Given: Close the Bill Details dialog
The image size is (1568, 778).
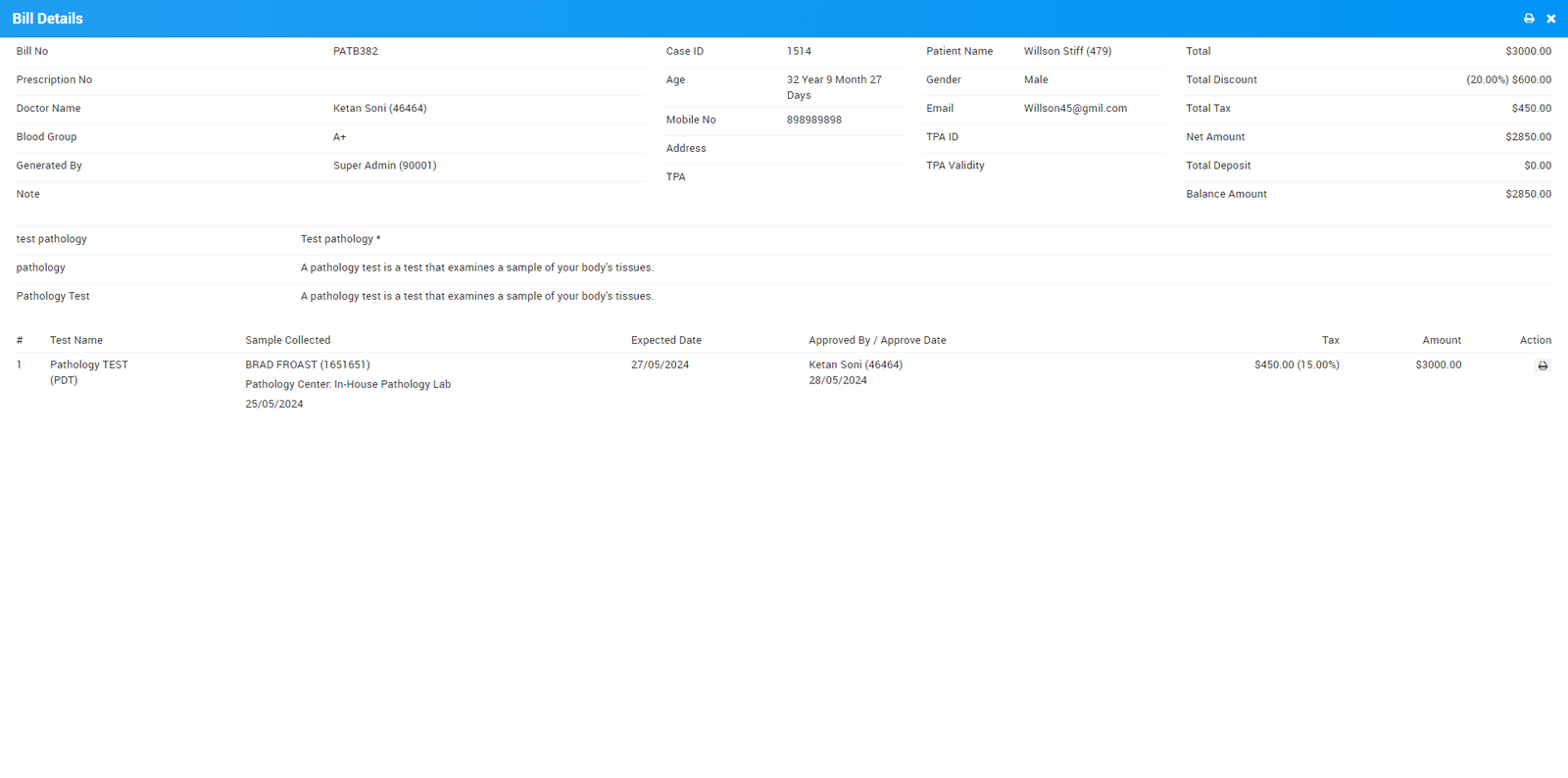Looking at the screenshot, I should click(x=1551, y=19).
